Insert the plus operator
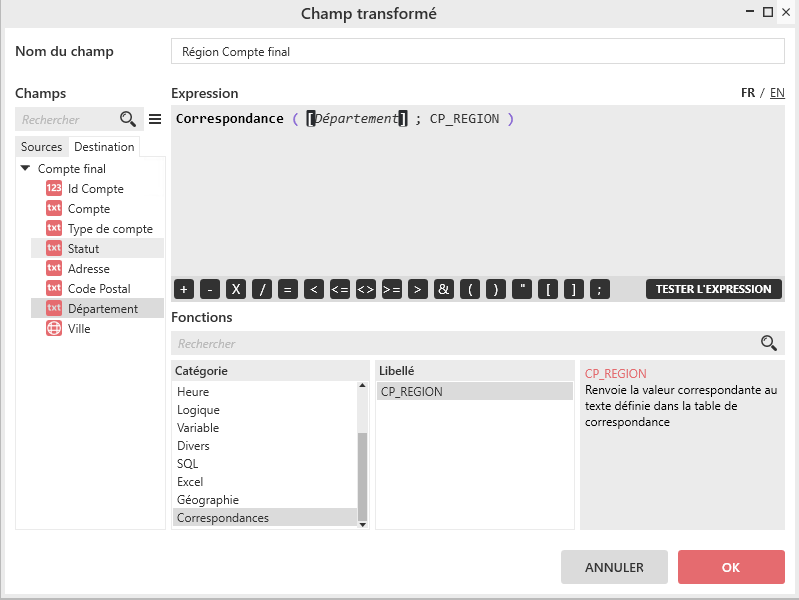The height and width of the screenshot is (600, 799). coord(184,289)
